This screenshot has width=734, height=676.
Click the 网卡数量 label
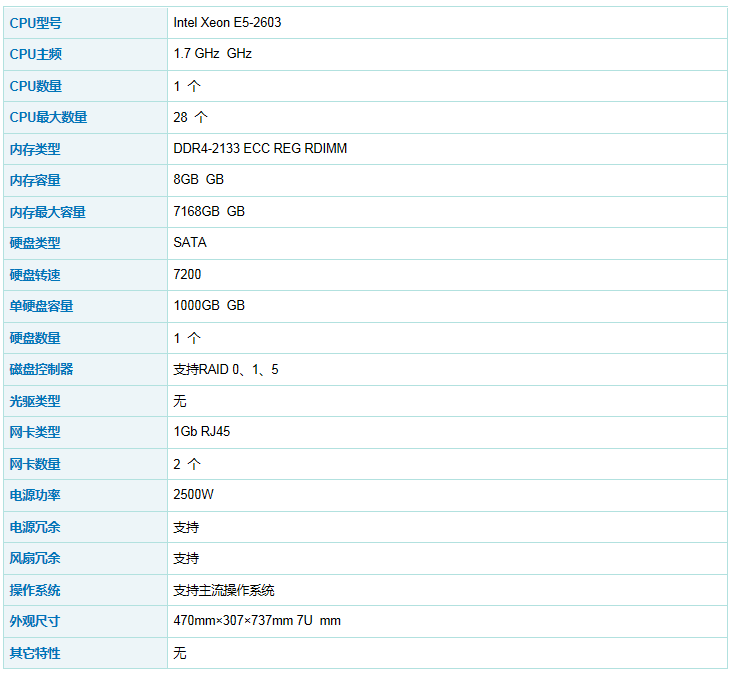pyautogui.click(x=35, y=464)
